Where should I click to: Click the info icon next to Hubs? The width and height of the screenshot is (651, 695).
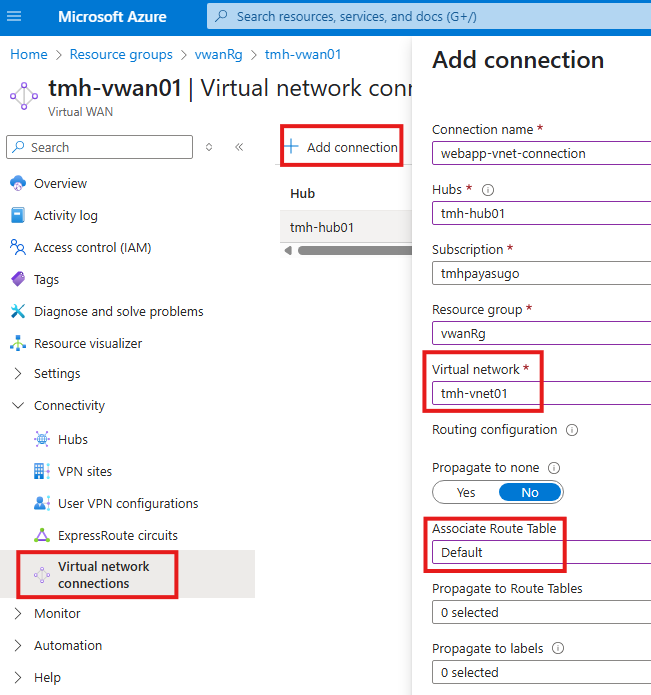[487, 190]
